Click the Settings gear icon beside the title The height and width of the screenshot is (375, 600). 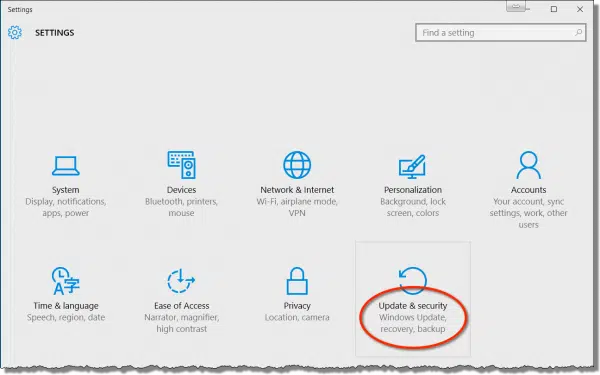[x=15, y=33]
